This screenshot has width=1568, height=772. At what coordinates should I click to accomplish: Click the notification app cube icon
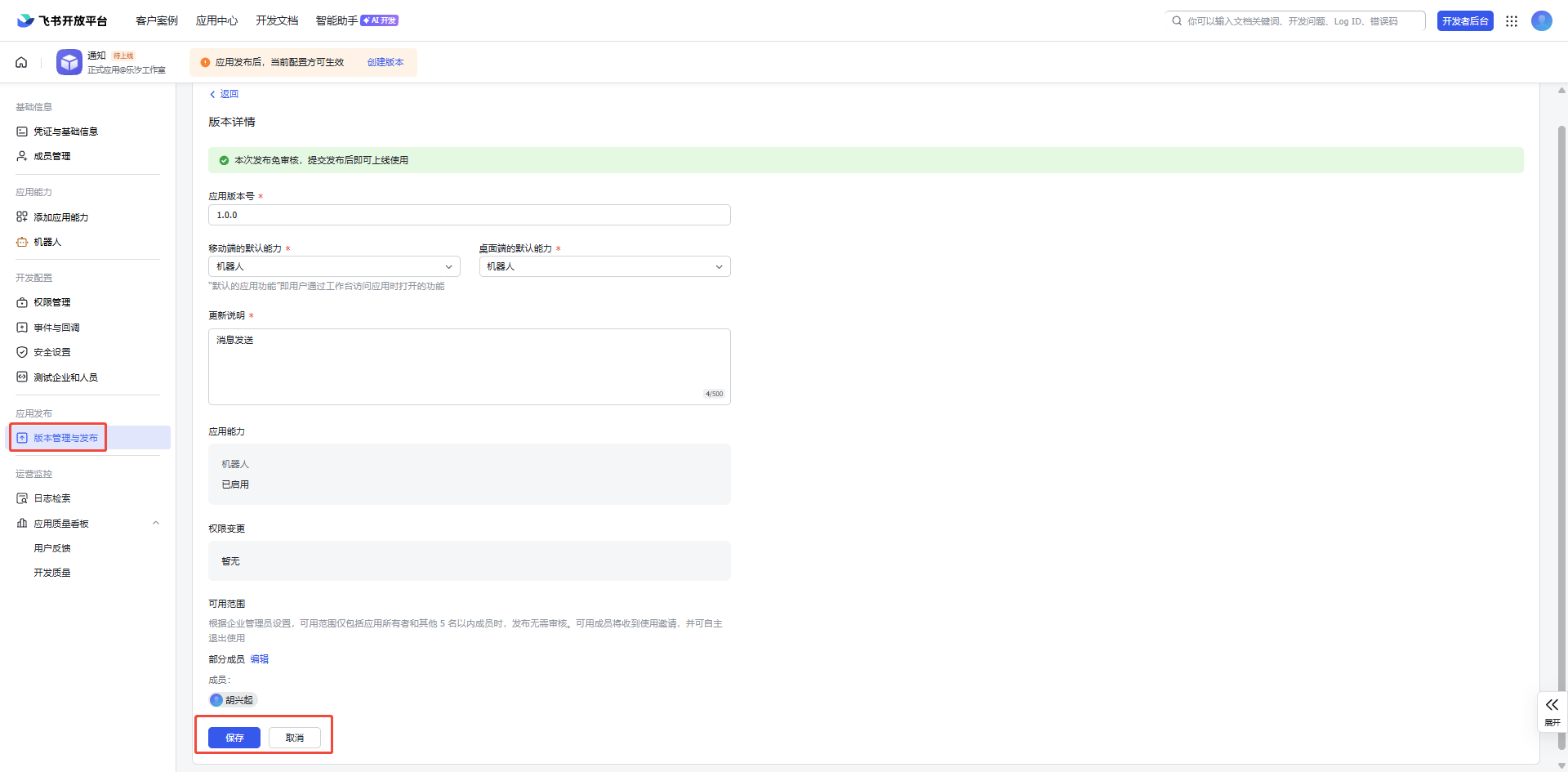click(69, 62)
